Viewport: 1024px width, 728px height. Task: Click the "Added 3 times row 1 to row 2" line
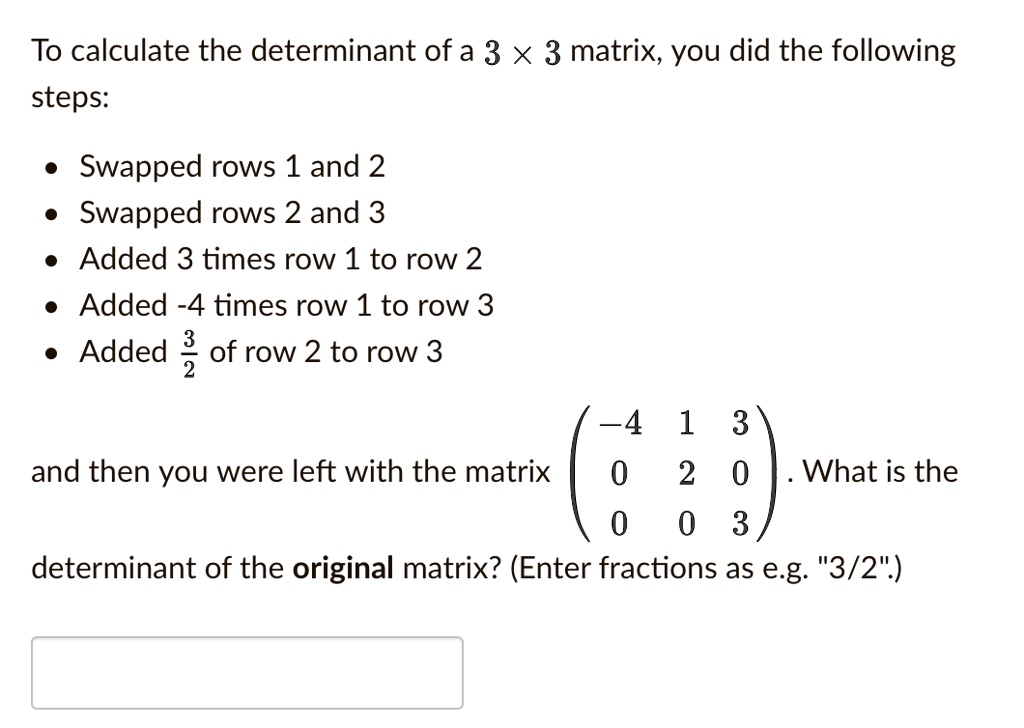[280, 259]
